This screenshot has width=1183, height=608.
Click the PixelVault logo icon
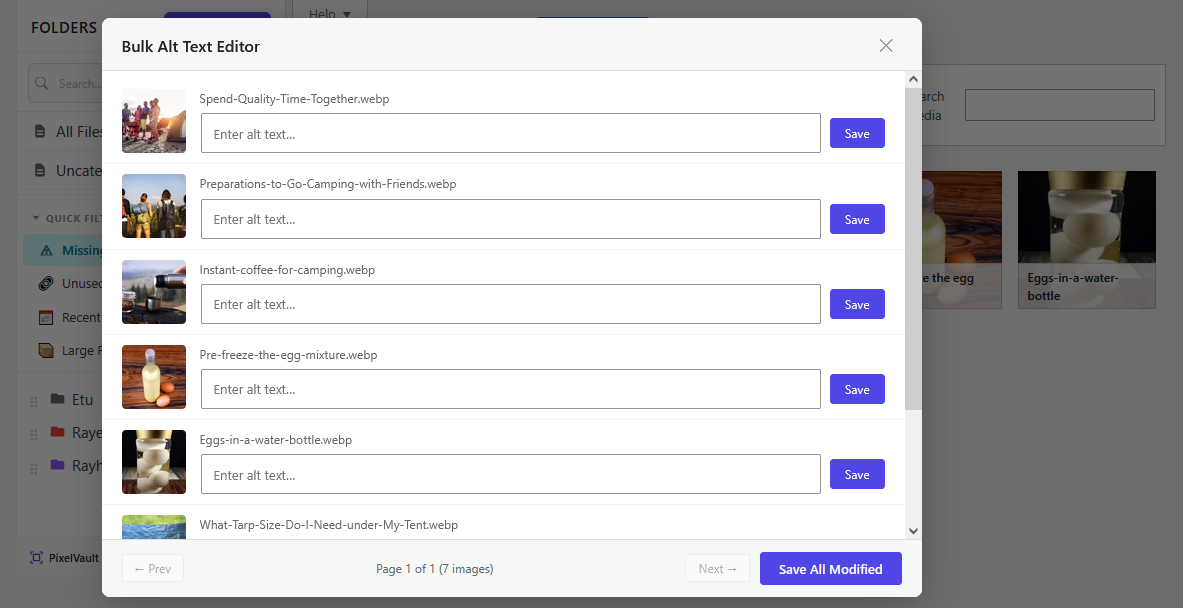(36, 557)
